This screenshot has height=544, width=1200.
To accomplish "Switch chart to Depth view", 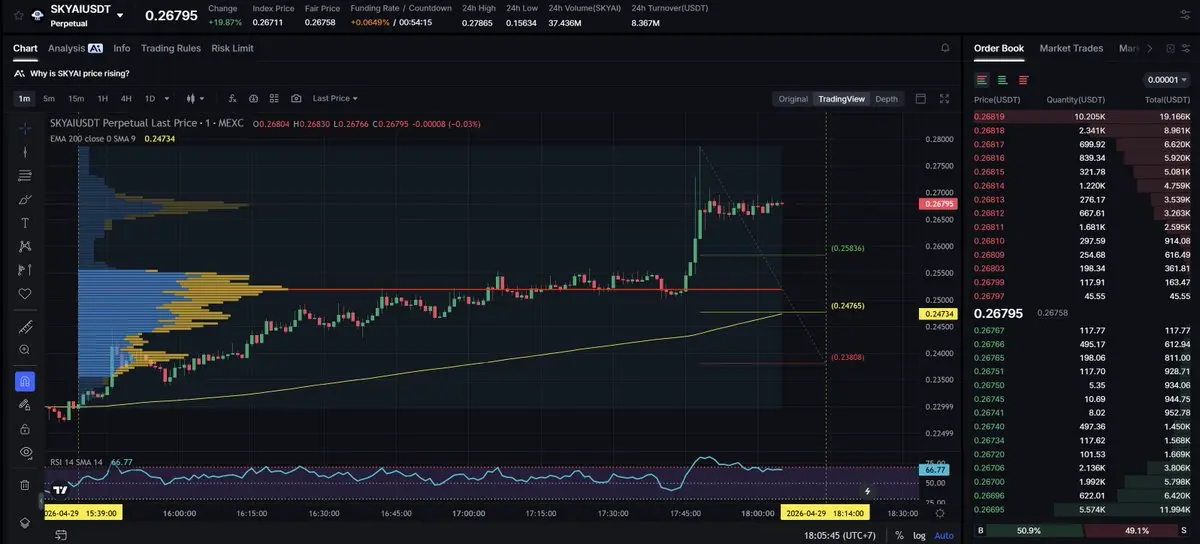I will (886, 99).
